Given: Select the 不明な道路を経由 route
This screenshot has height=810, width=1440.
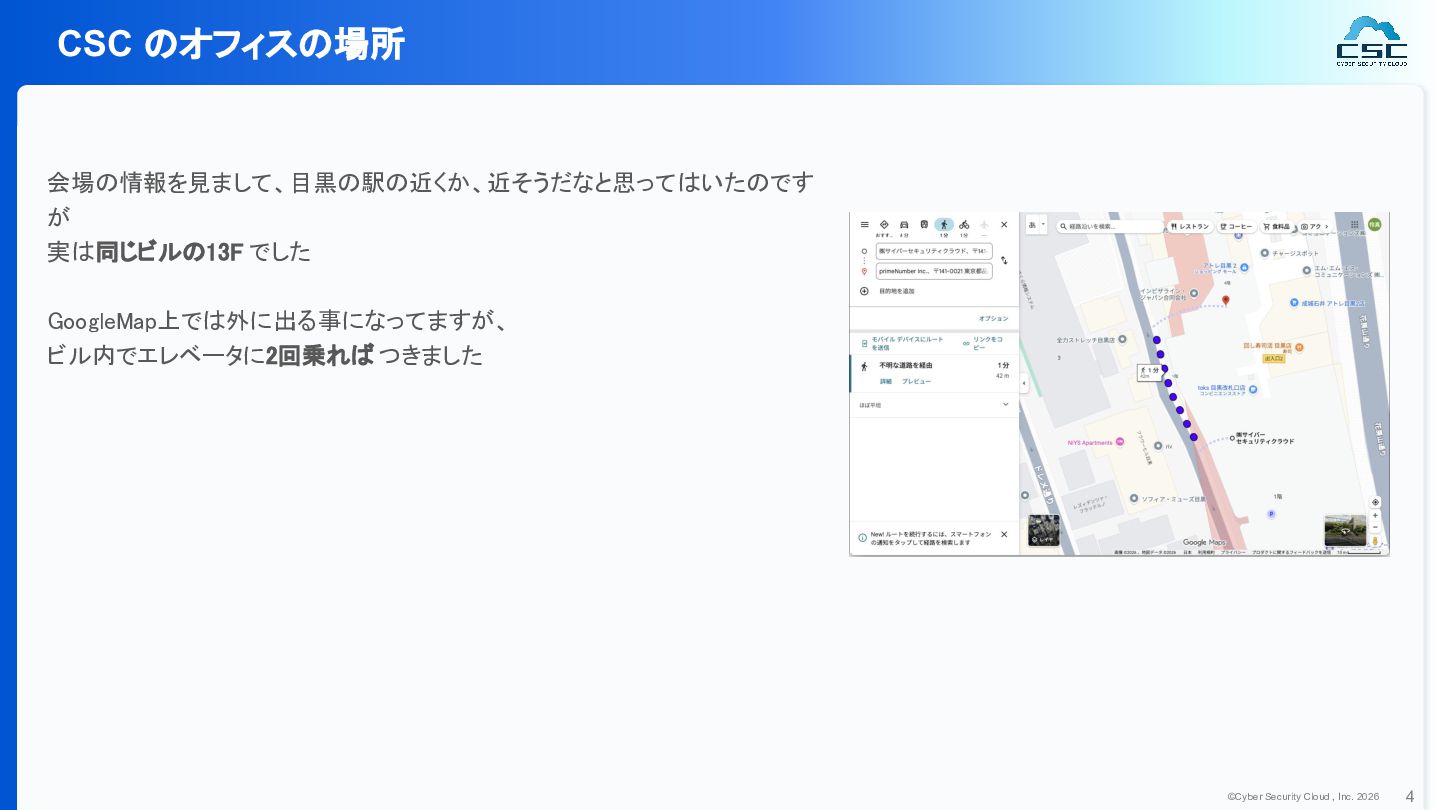Looking at the screenshot, I should pyautogui.click(x=934, y=373).
